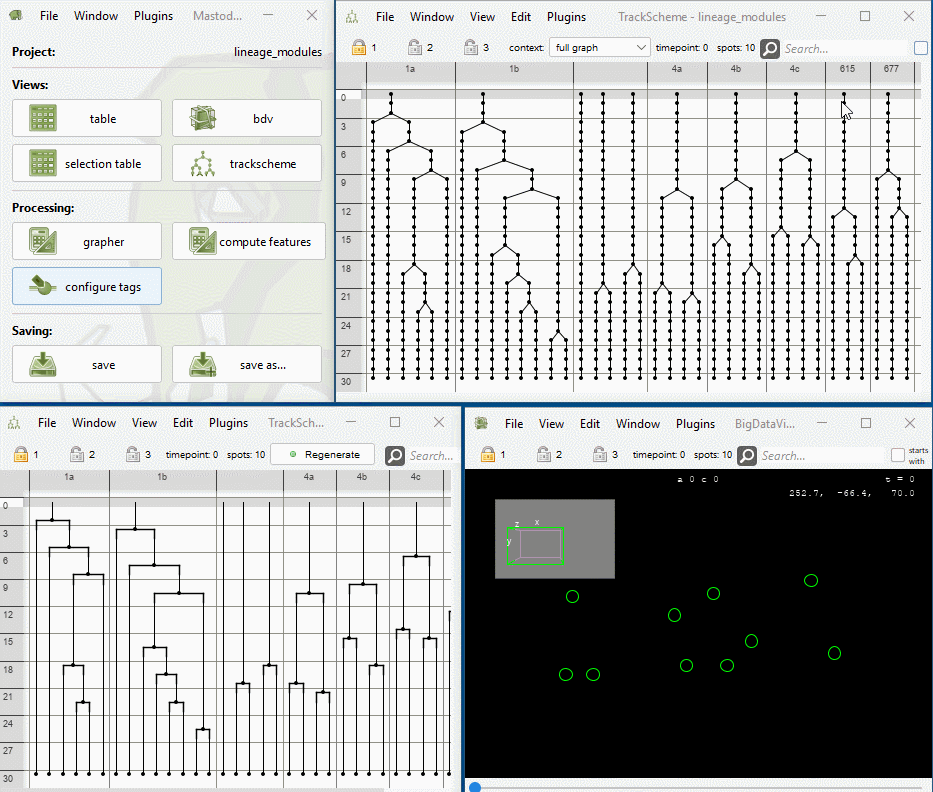Open File menu in Mastodon launcher window
The height and width of the screenshot is (792, 933).
point(49,15)
